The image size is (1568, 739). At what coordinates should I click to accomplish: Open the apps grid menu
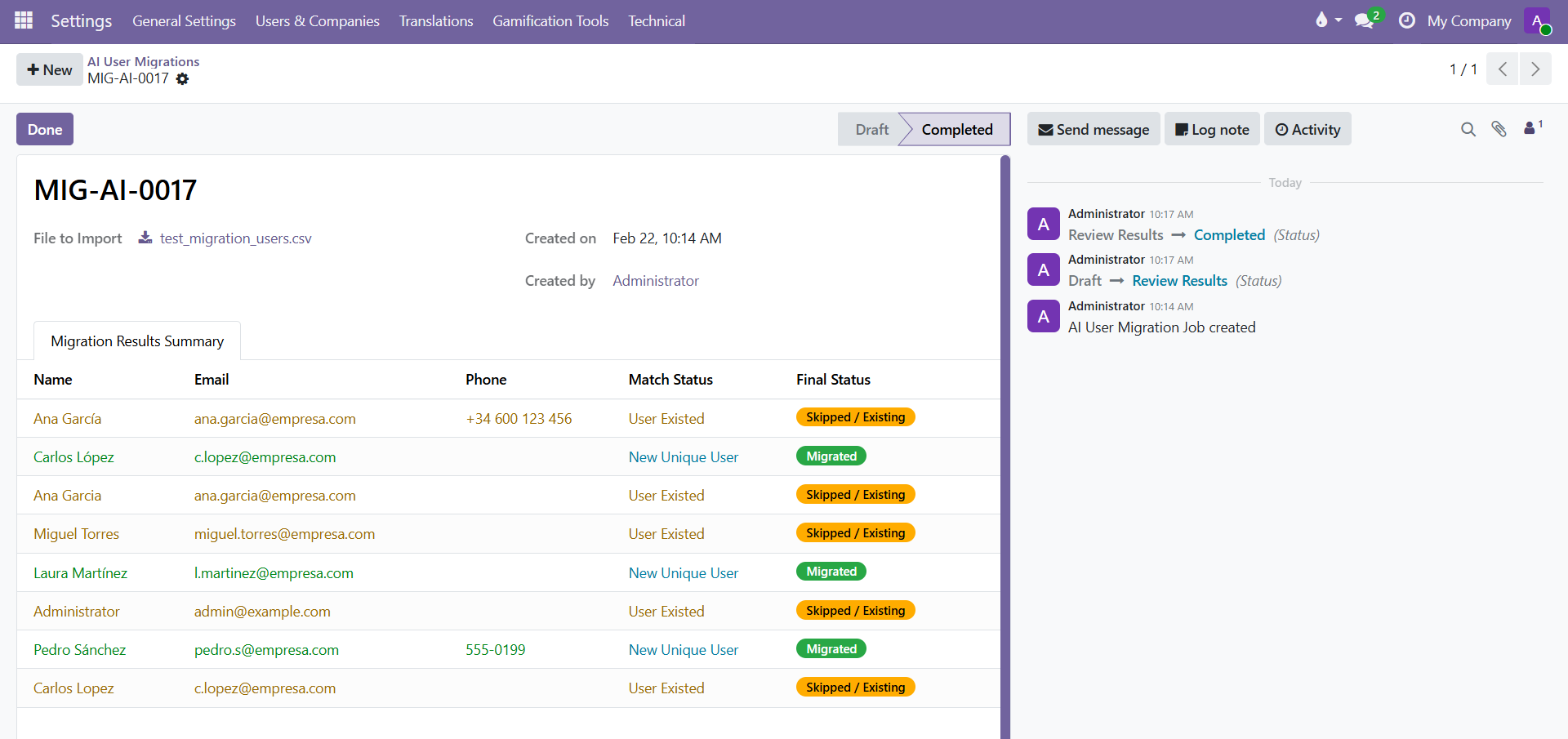[x=24, y=20]
